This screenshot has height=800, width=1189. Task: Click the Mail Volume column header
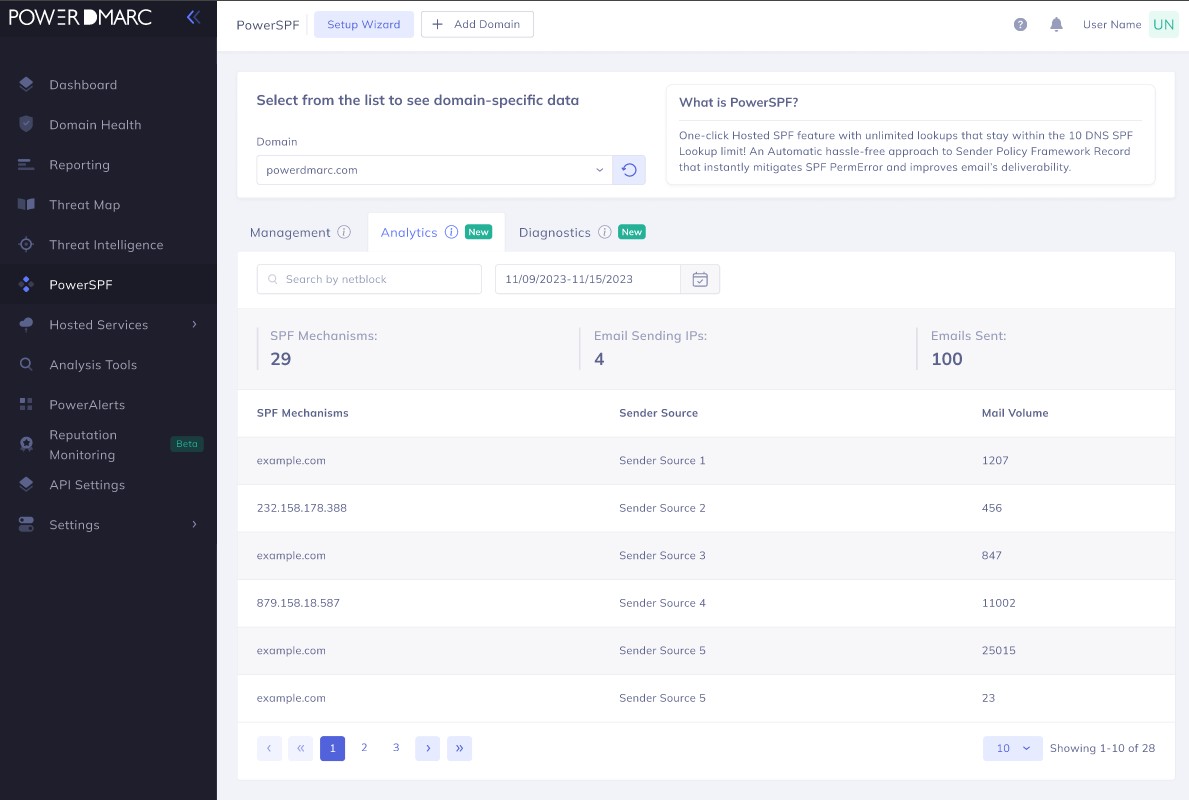(x=1015, y=413)
